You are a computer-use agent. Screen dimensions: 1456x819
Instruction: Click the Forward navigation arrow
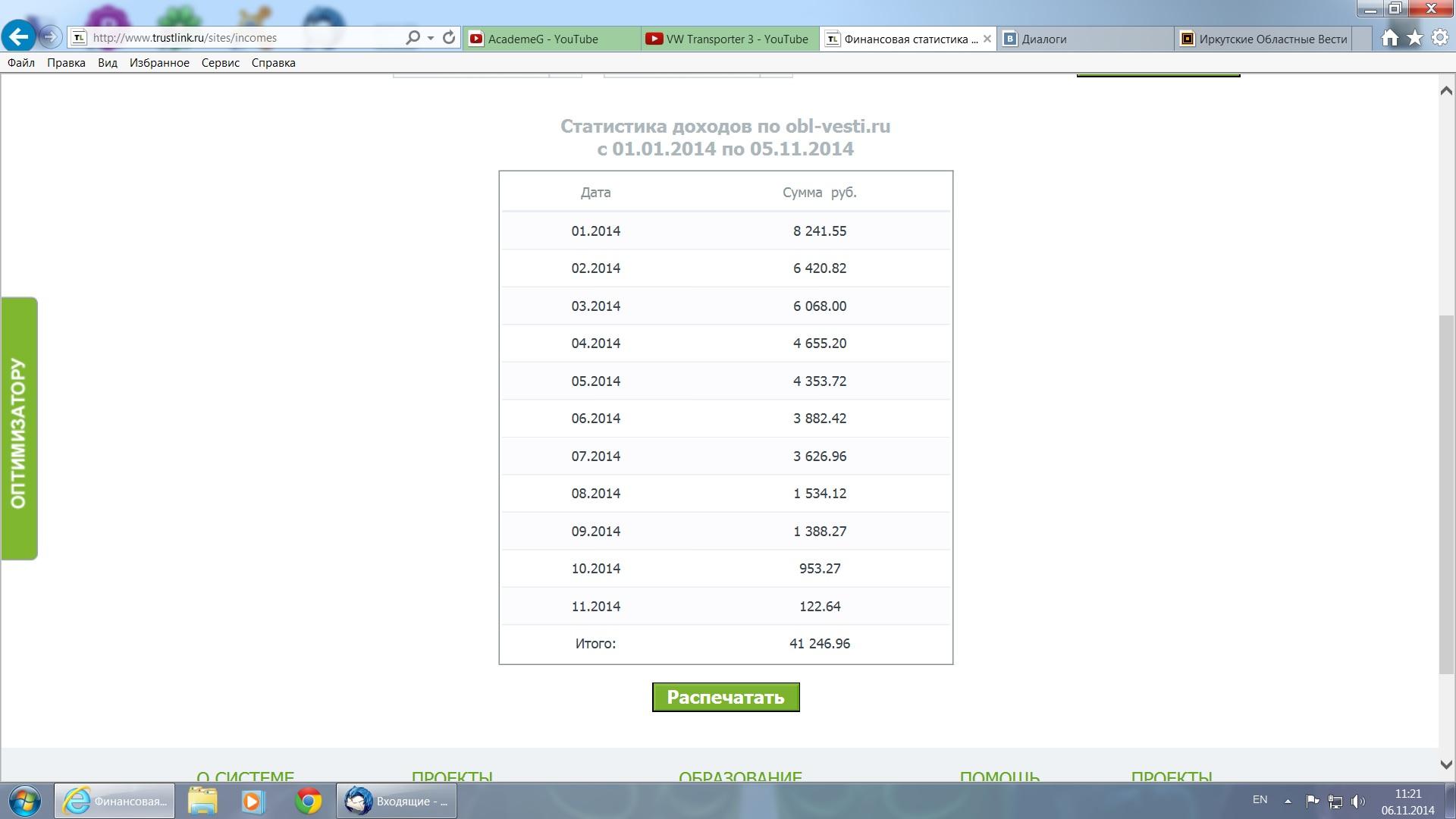point(50,36)
